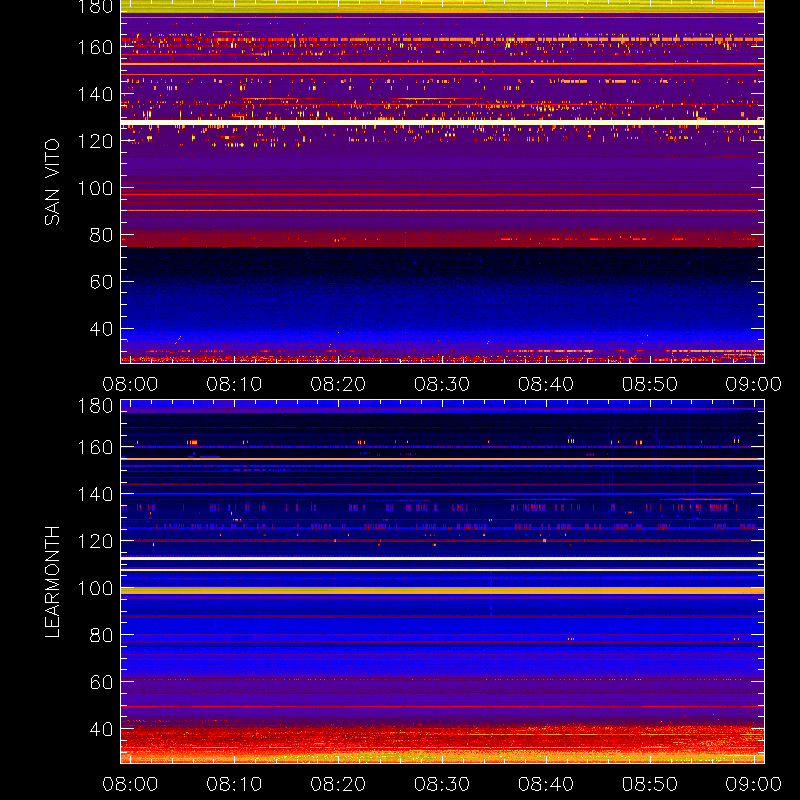Pick the 180 label on Learmonth axis
The width and height of the screenshot is (800, 800).
(x=95, y=406)
